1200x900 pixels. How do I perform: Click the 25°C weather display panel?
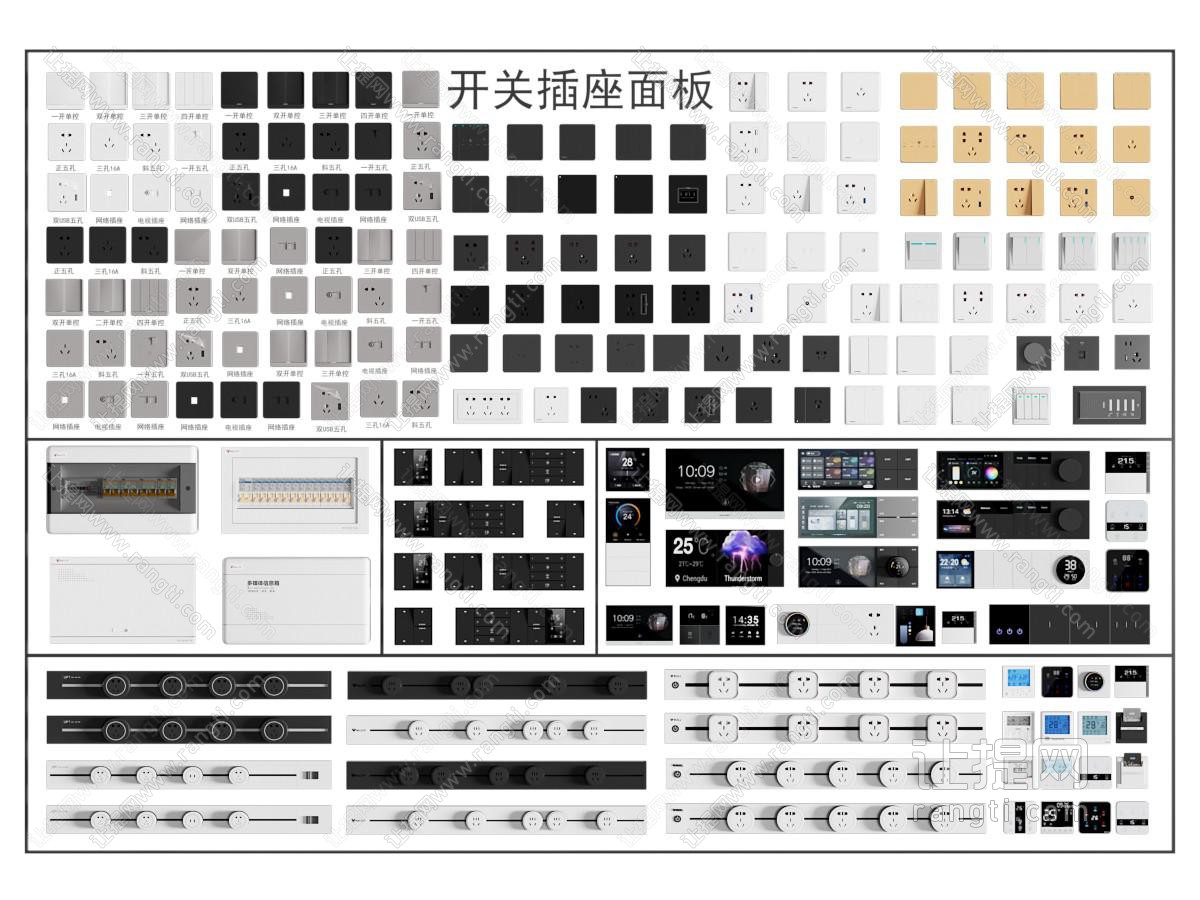pyautogui.click(x=725, y=558)
